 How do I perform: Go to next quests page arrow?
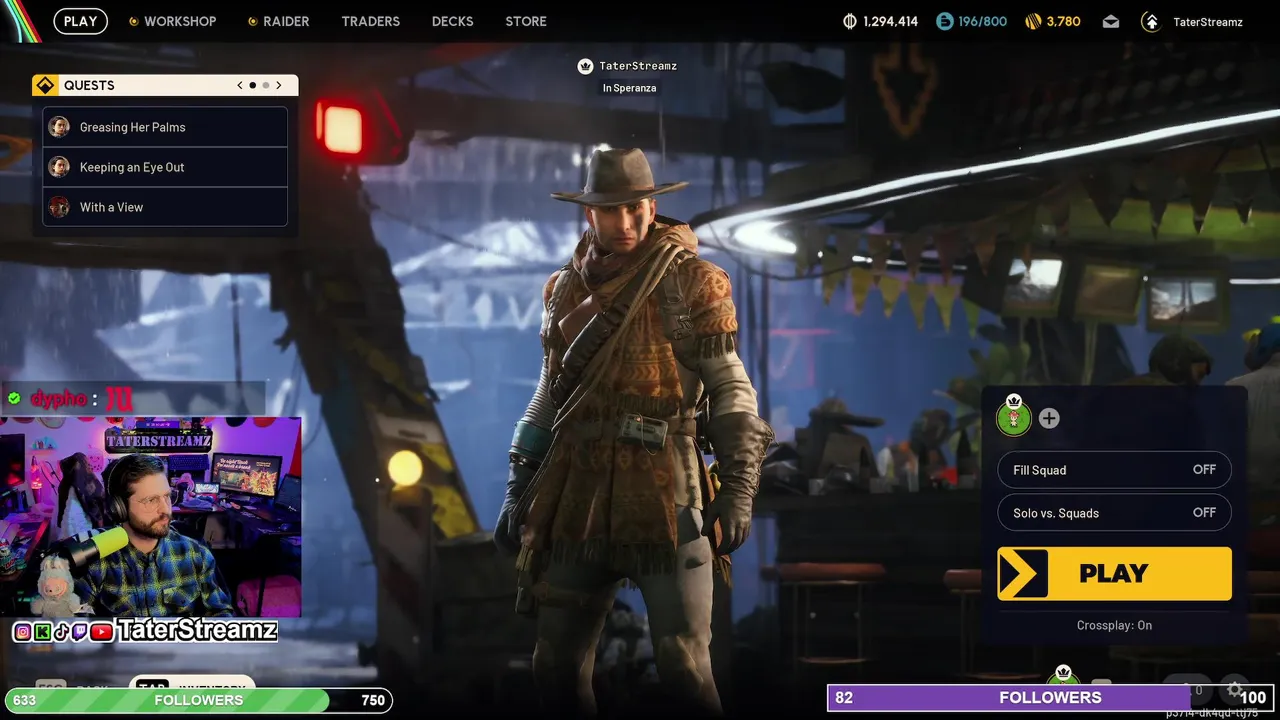coord(279,85)
